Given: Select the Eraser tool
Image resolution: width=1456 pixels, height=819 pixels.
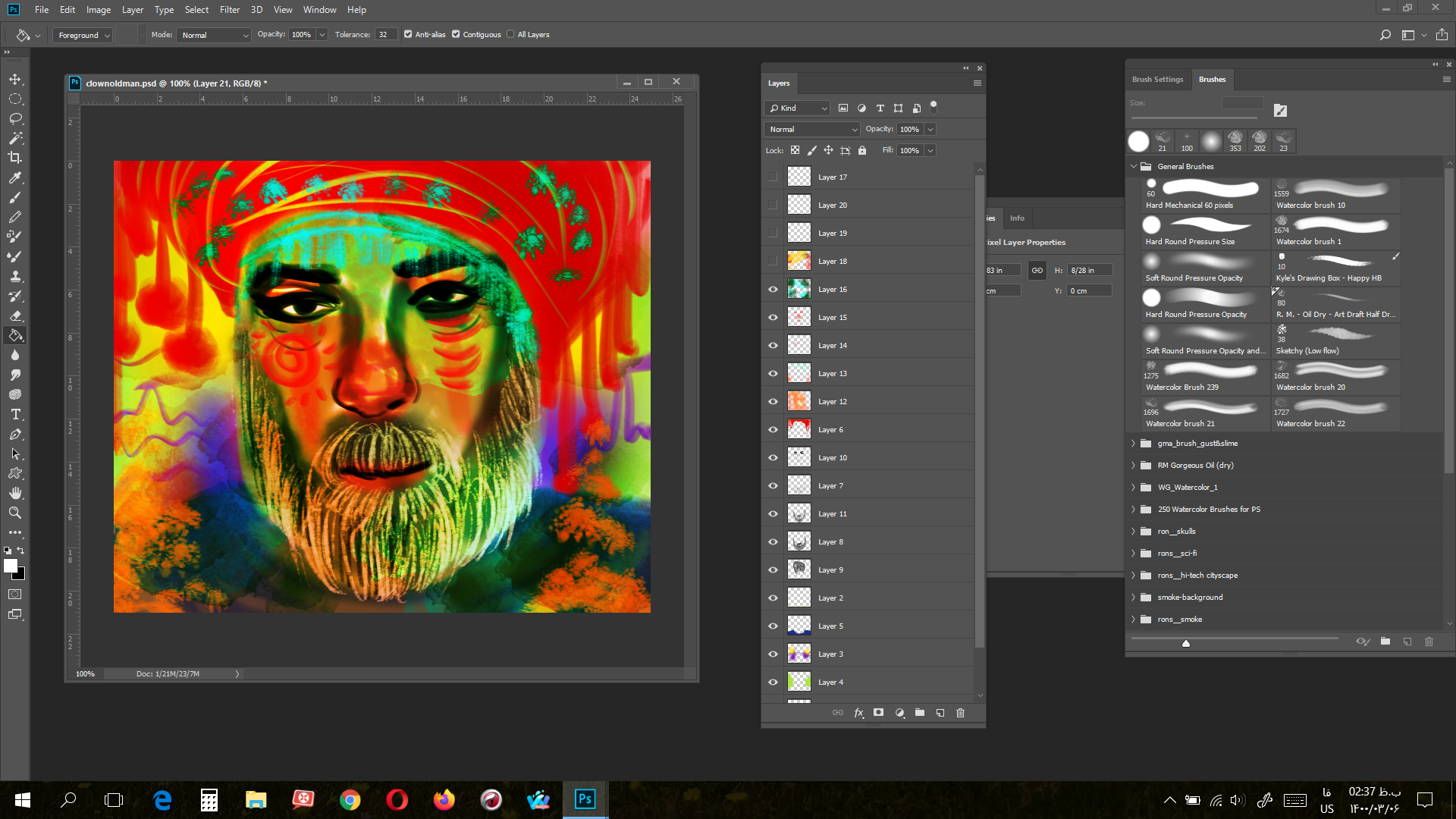Looking at the screenshot, I should point(15,315).
